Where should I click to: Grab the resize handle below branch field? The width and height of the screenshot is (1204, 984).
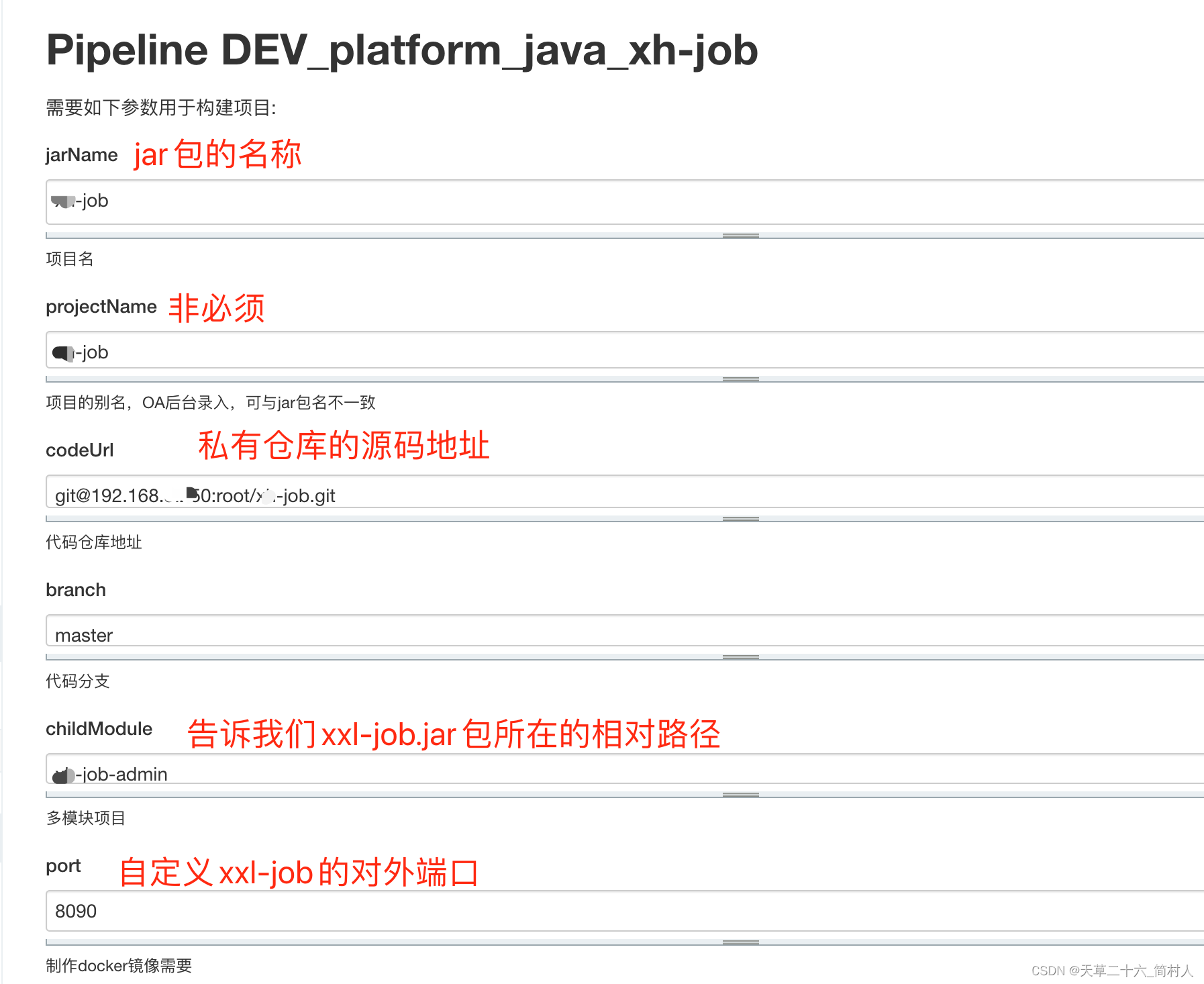pos(741,657)
